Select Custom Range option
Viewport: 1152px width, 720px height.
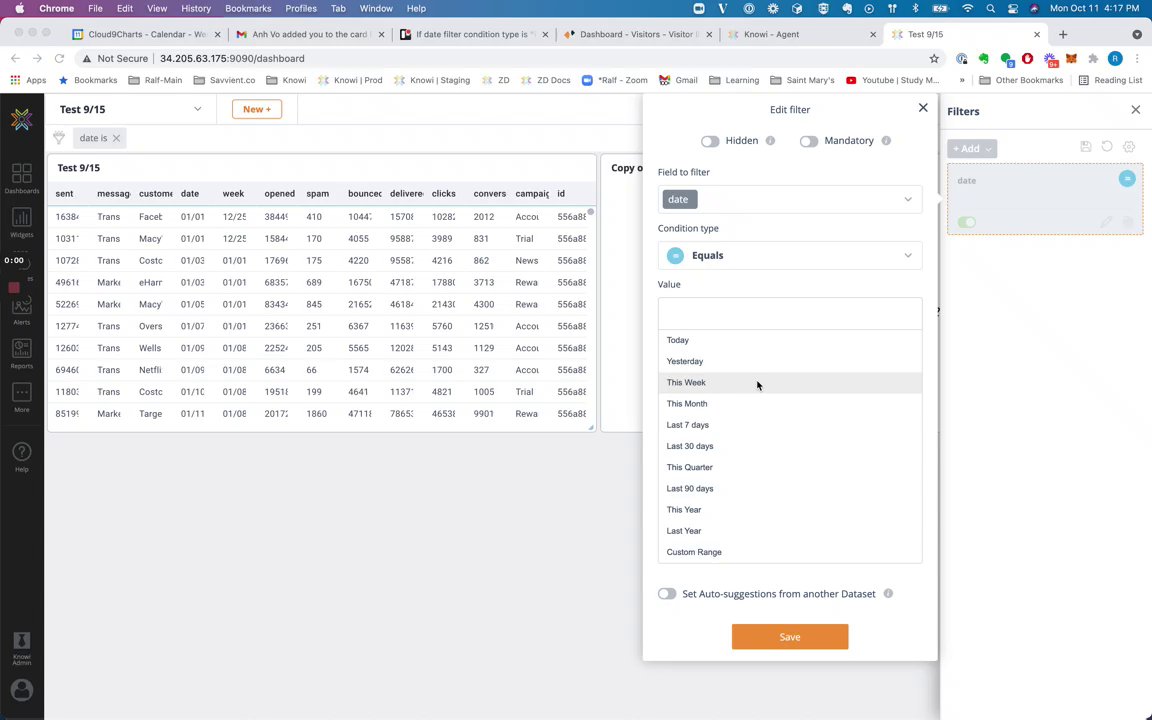click(x=790, y=552)
